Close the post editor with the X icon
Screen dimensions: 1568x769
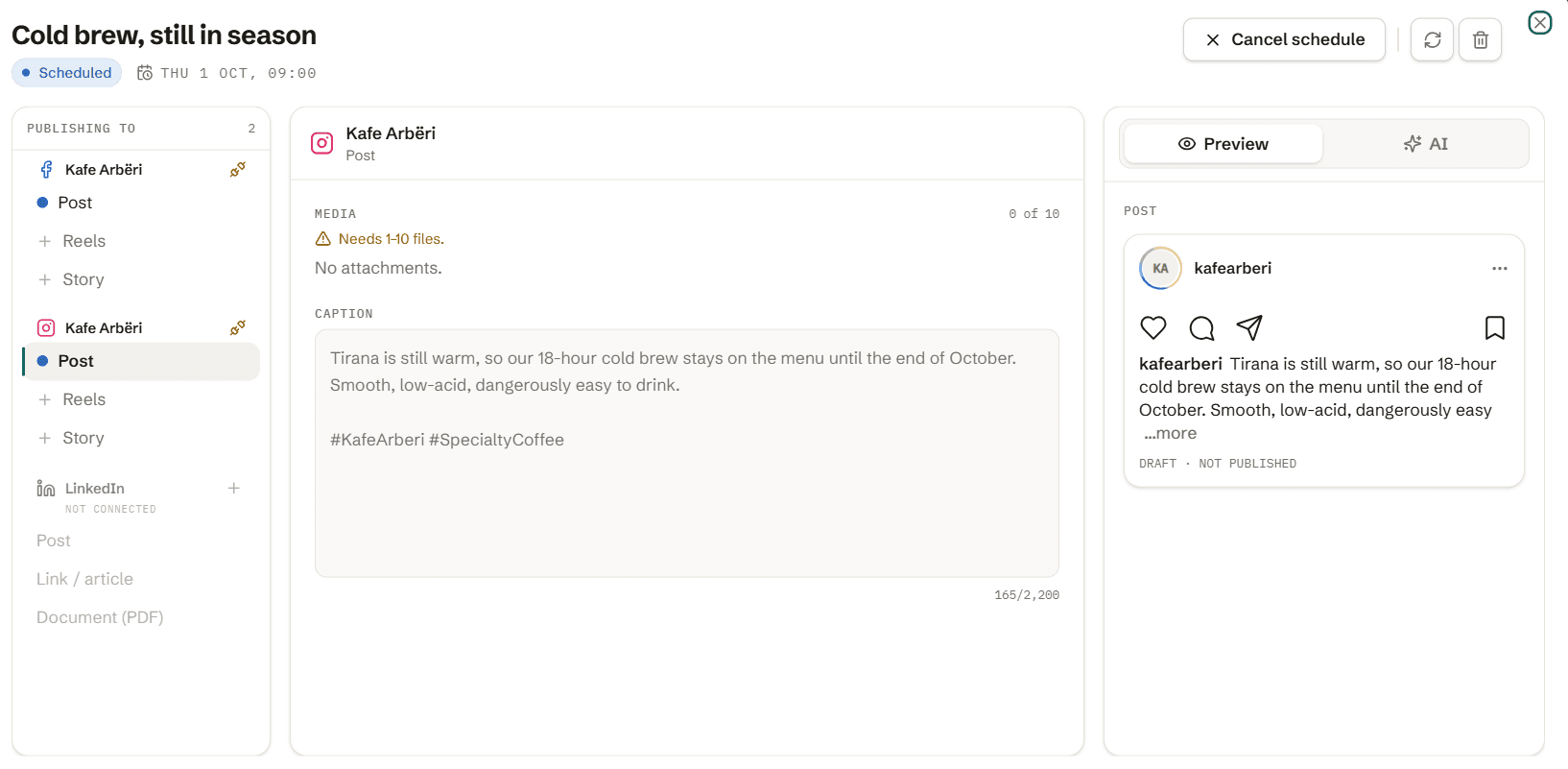[x=1539, y=22]
